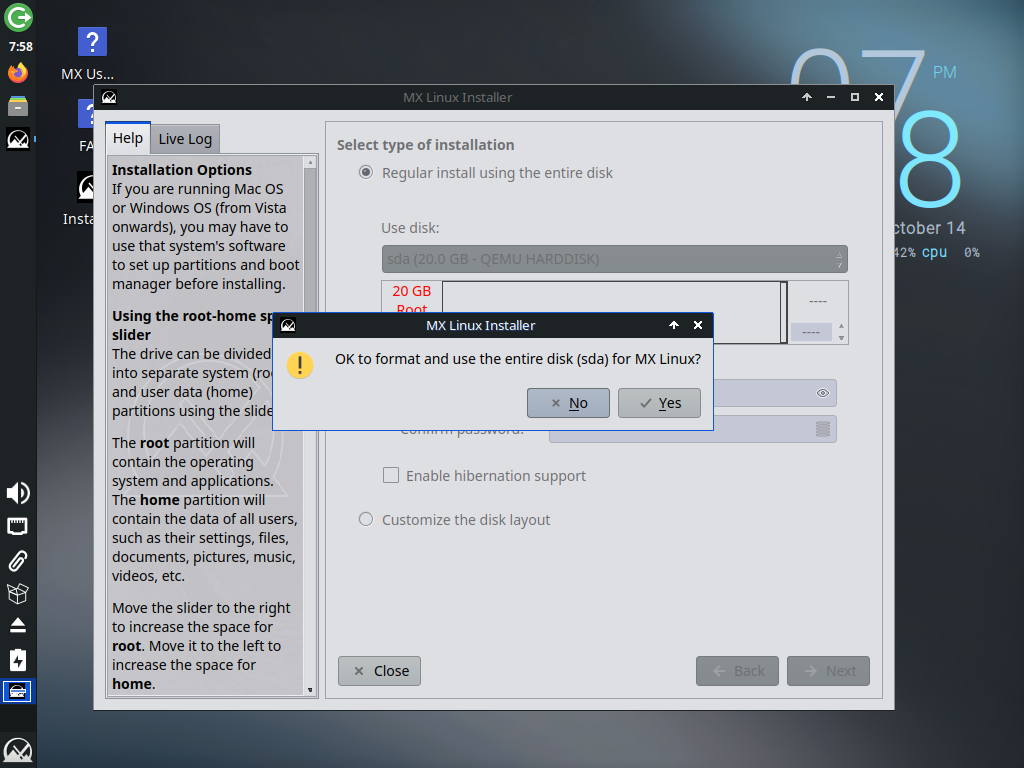Click the network connection tray icon
The height and width of the screenshot is (768, 1024).
tap(18, 526)
